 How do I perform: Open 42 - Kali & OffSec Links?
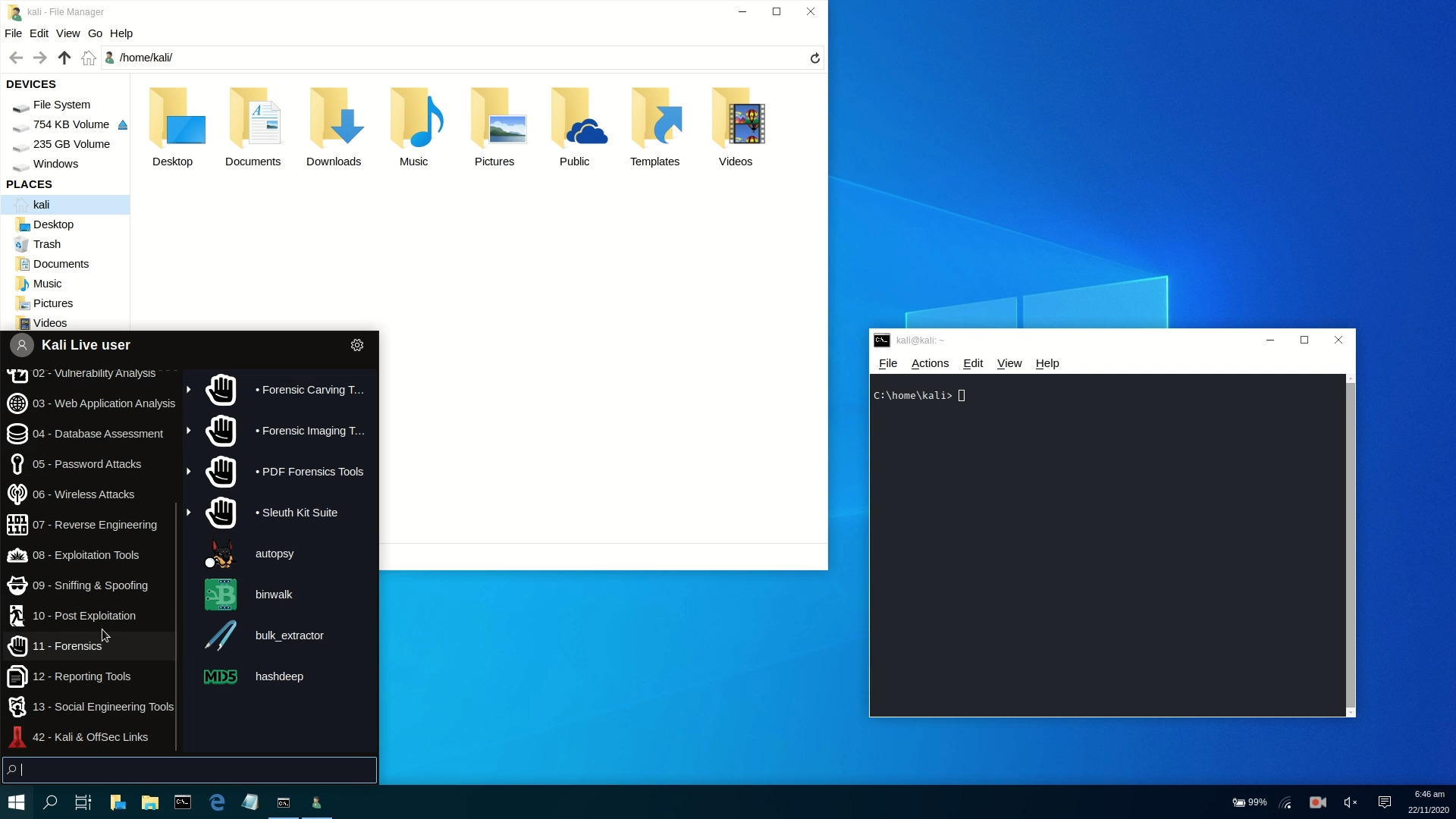point(91,737)
